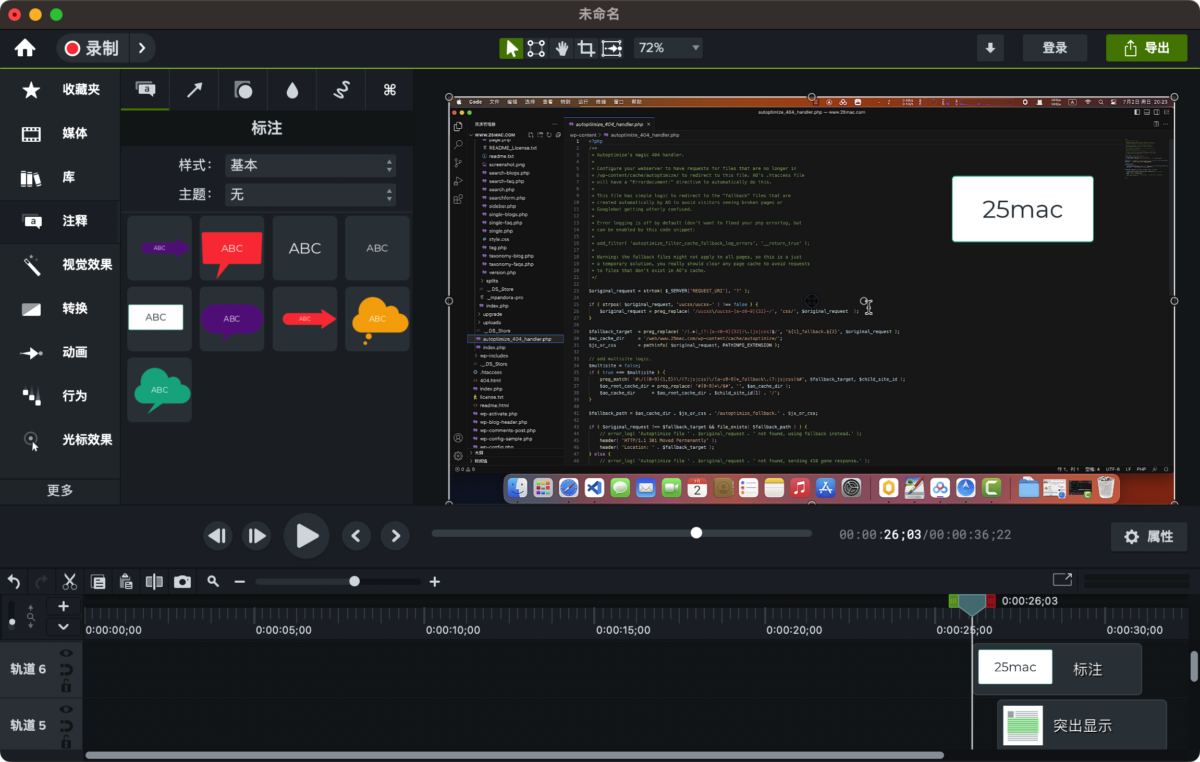Jump to the next marker
The image size is (1200, 762).
pyautogui.click(x=396, y=536)
